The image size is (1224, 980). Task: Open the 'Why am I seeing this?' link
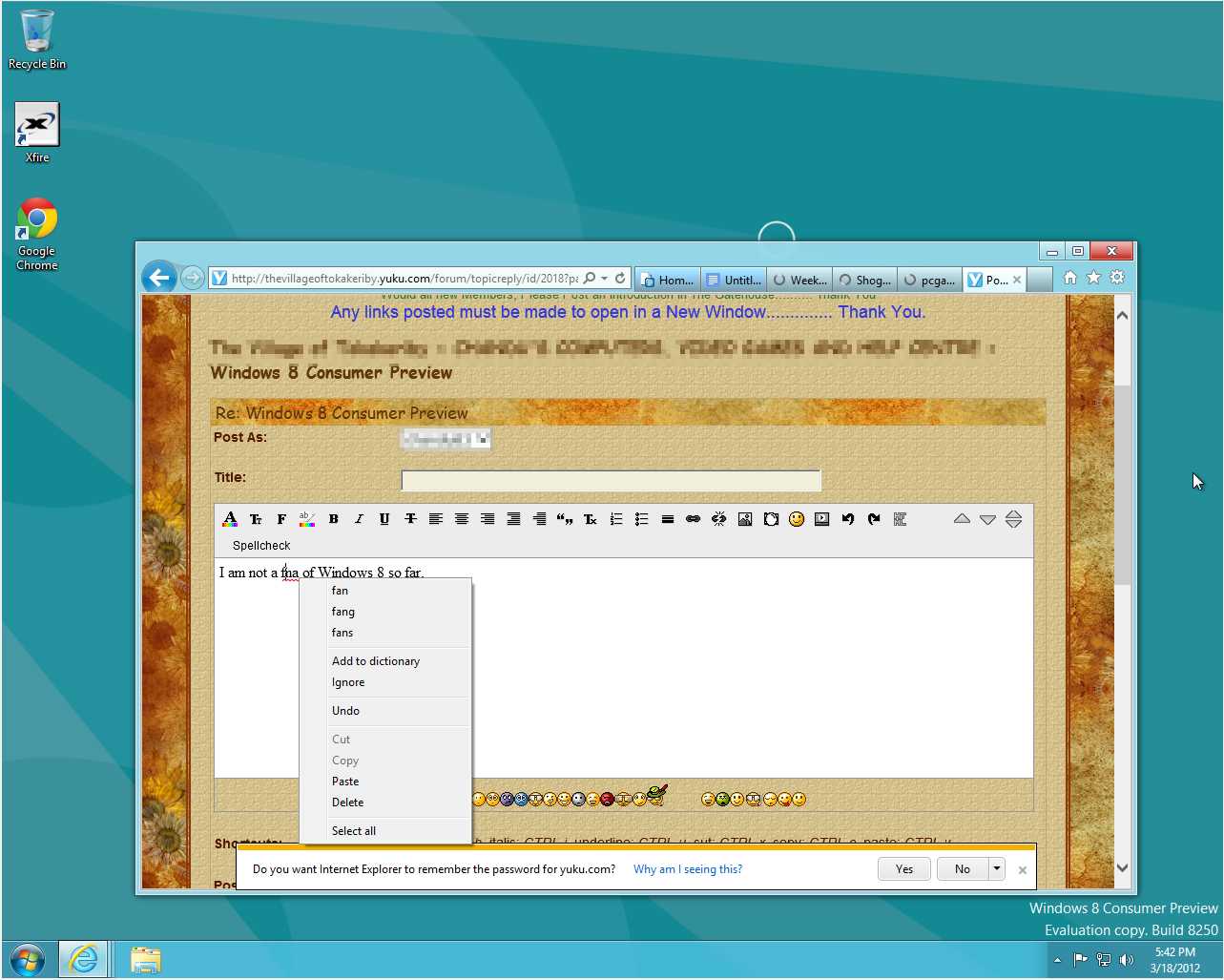688,869
